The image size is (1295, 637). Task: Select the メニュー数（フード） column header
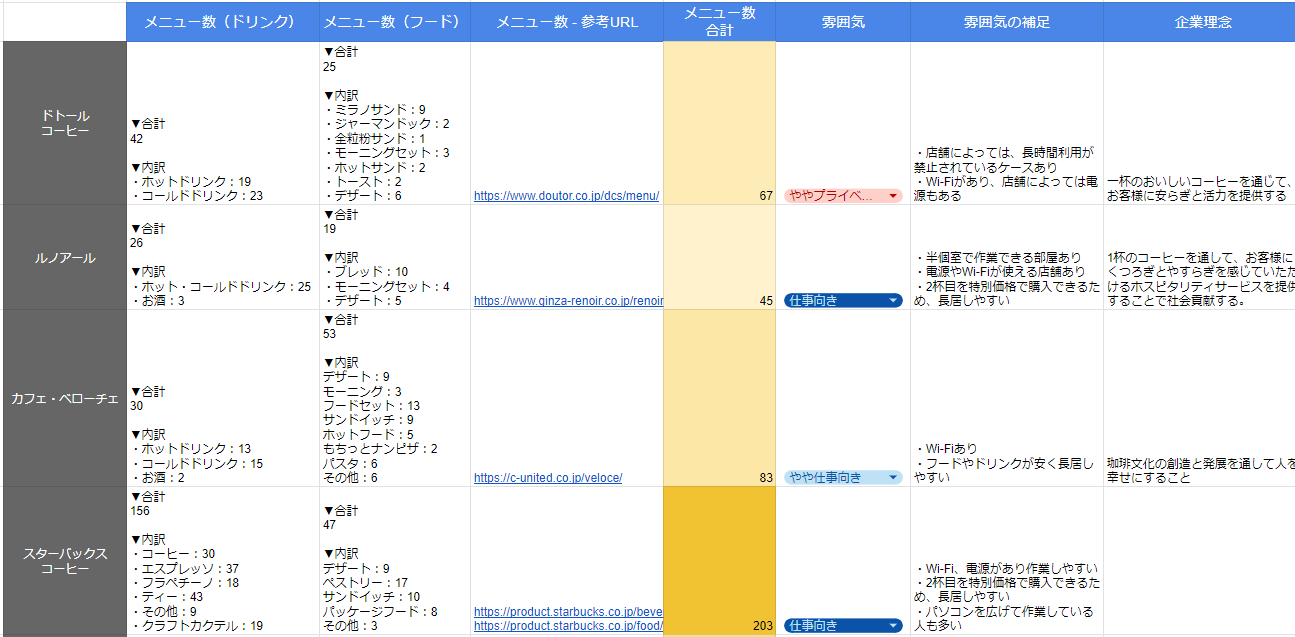click(394, 22)
